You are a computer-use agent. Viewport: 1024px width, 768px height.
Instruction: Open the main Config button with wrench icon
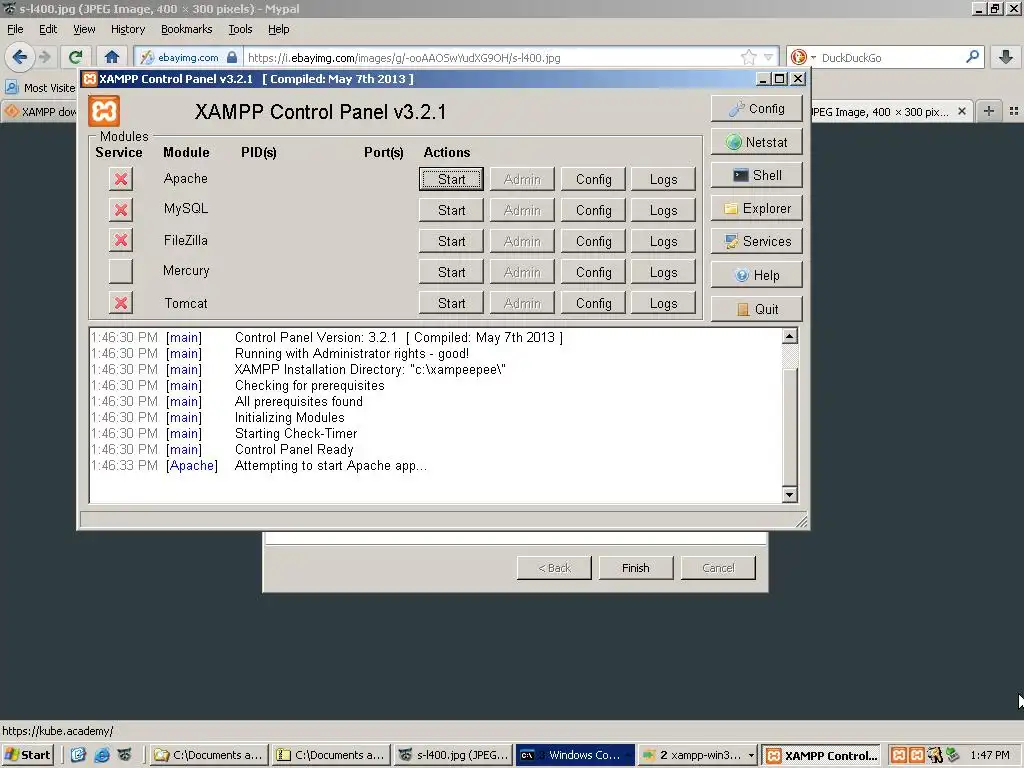756,108
